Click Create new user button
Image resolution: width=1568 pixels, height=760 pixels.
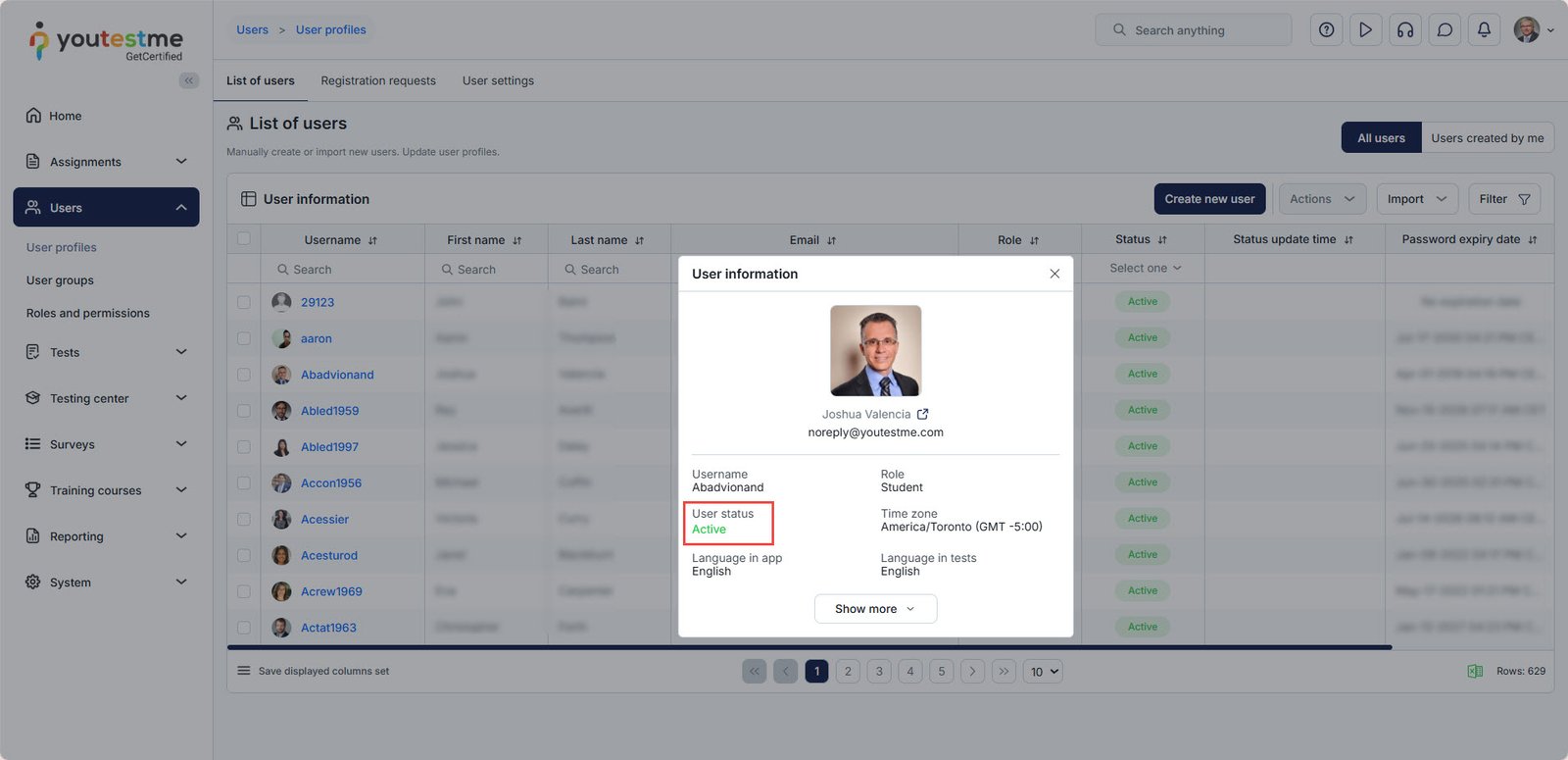1209,199
